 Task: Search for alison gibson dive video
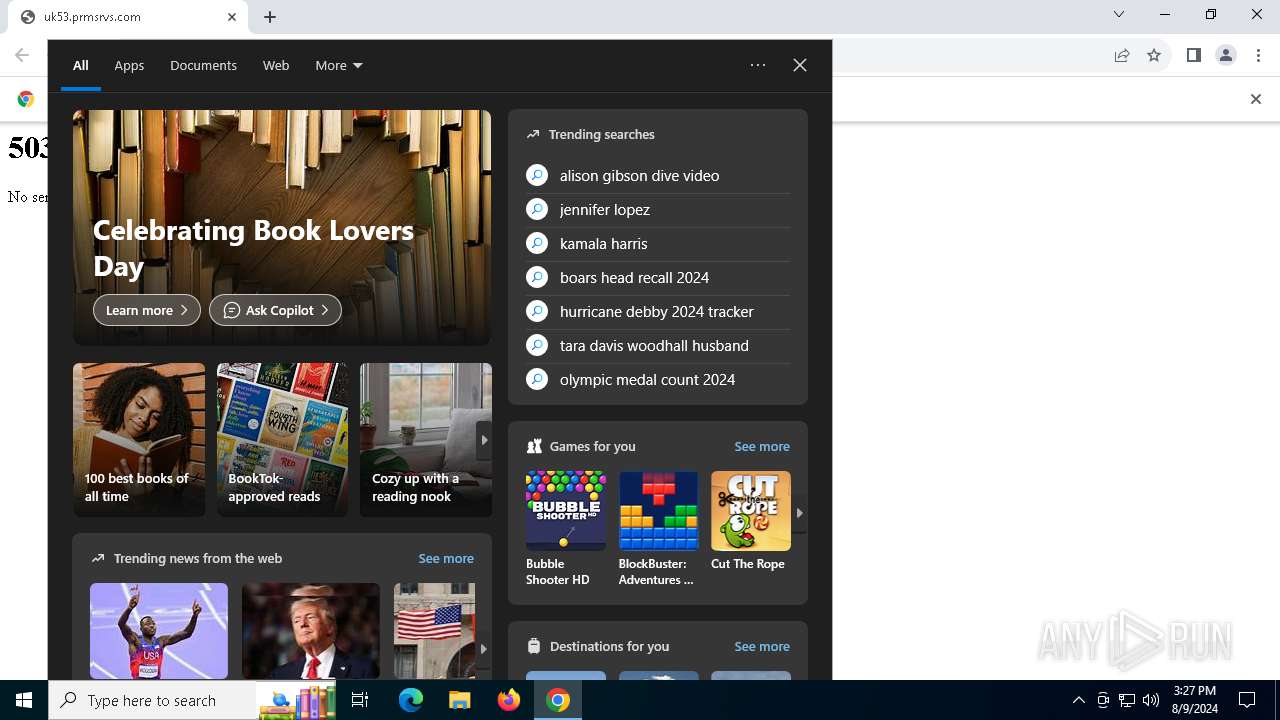658,175
